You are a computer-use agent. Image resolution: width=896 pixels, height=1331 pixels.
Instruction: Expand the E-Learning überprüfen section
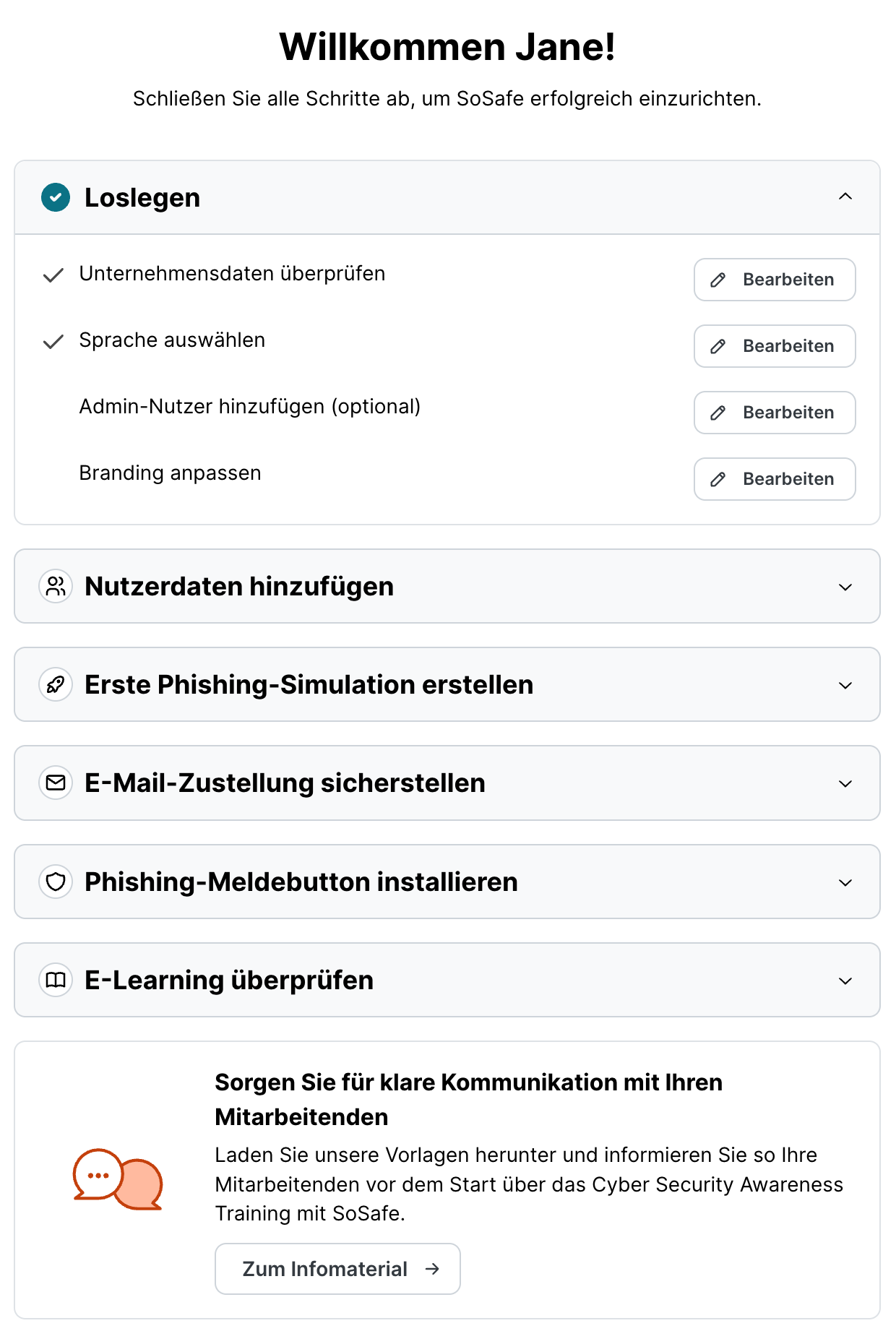(845, 980)
